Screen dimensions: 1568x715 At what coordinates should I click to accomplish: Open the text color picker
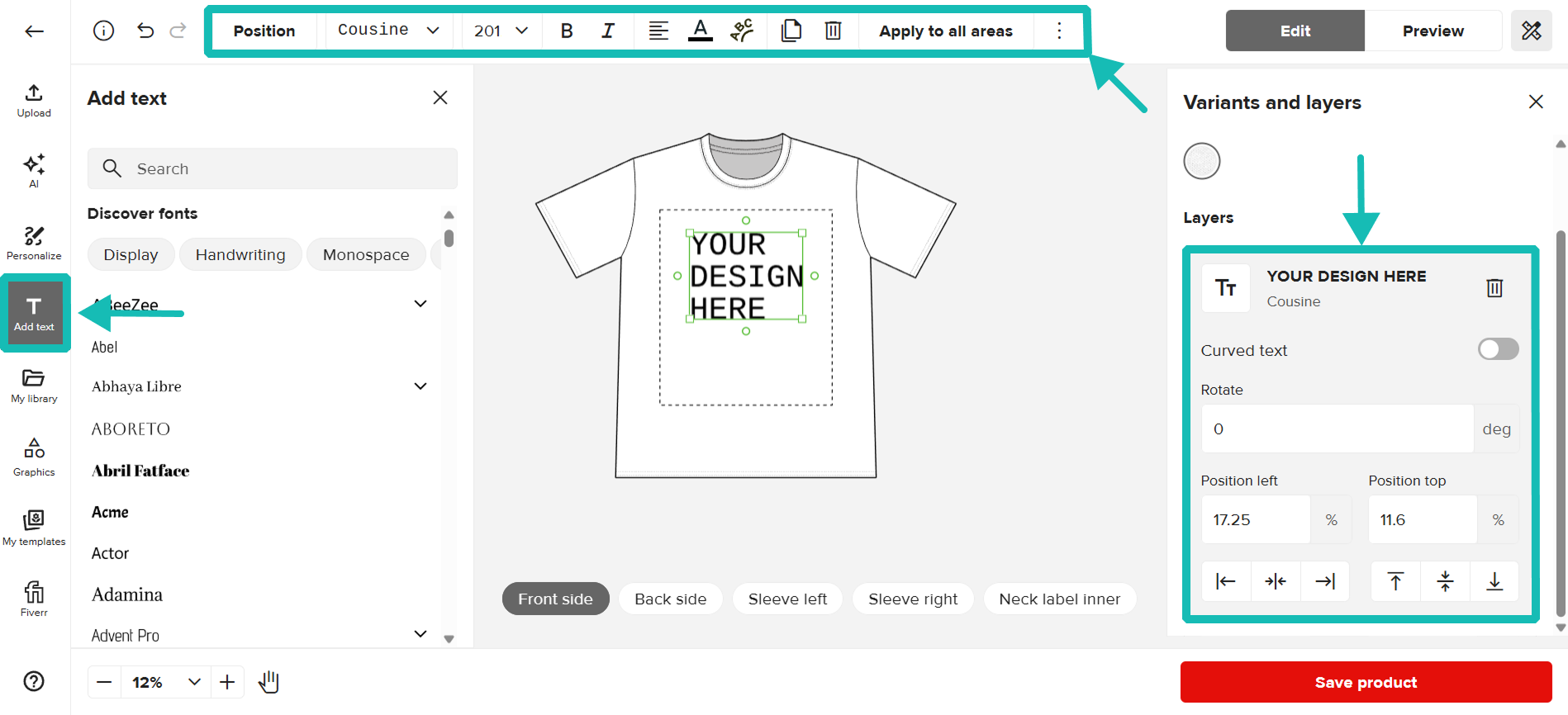[x=701, y=31]
